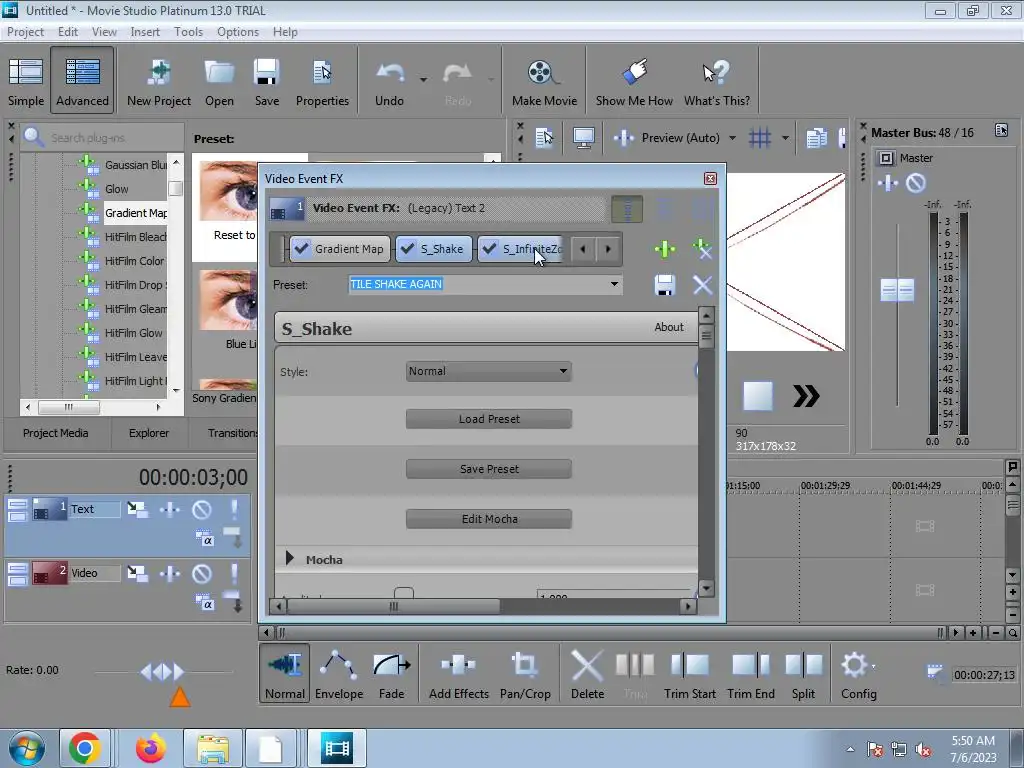Select HitFilm Glow in plug-in list
Screen dimensions: 1024x768
click(x=134, y=333)
